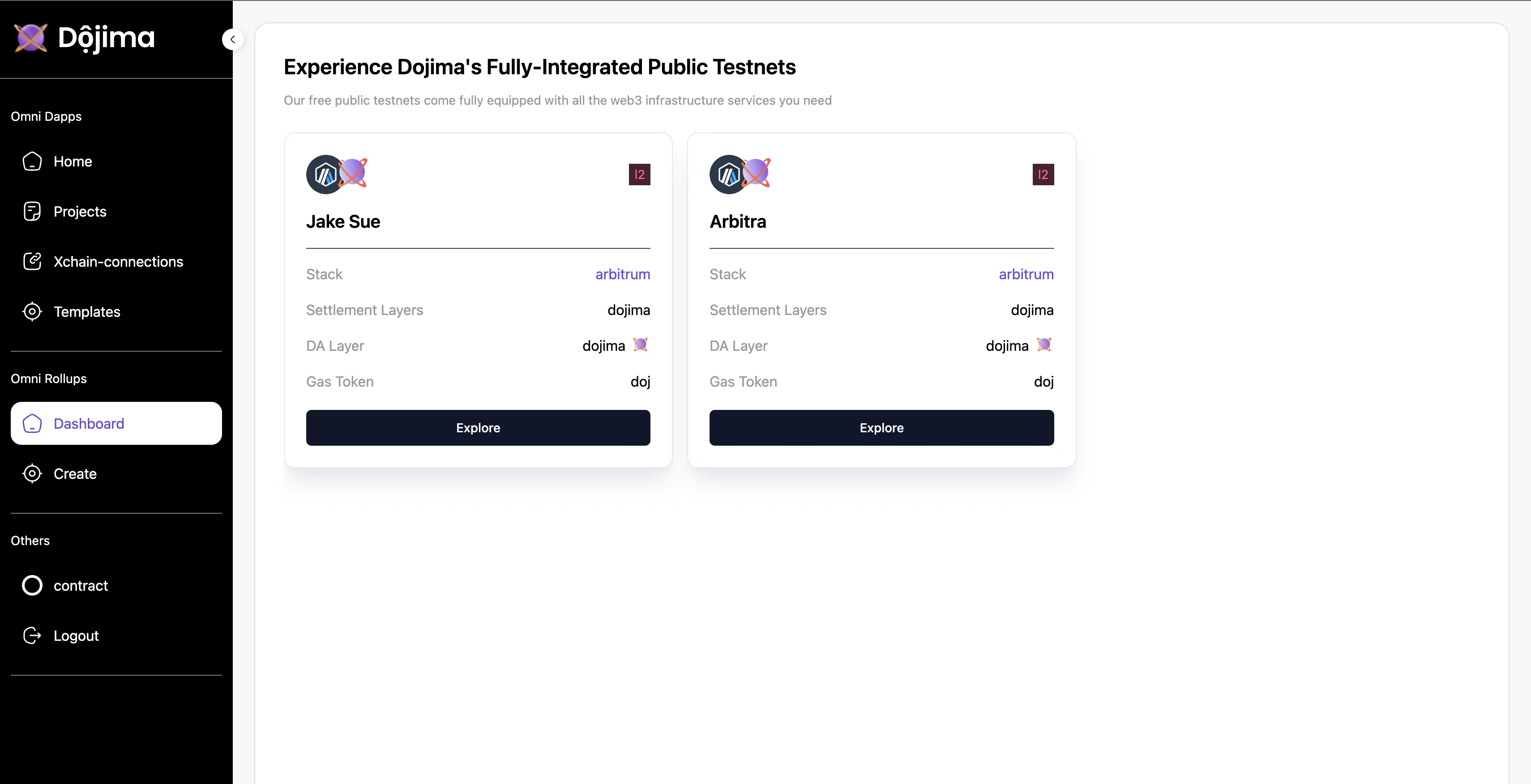This screenshot has height=784, width=1531.
Task: Click the Dashboard house icon
Action: pyautogui.click(x=32, y=423)
